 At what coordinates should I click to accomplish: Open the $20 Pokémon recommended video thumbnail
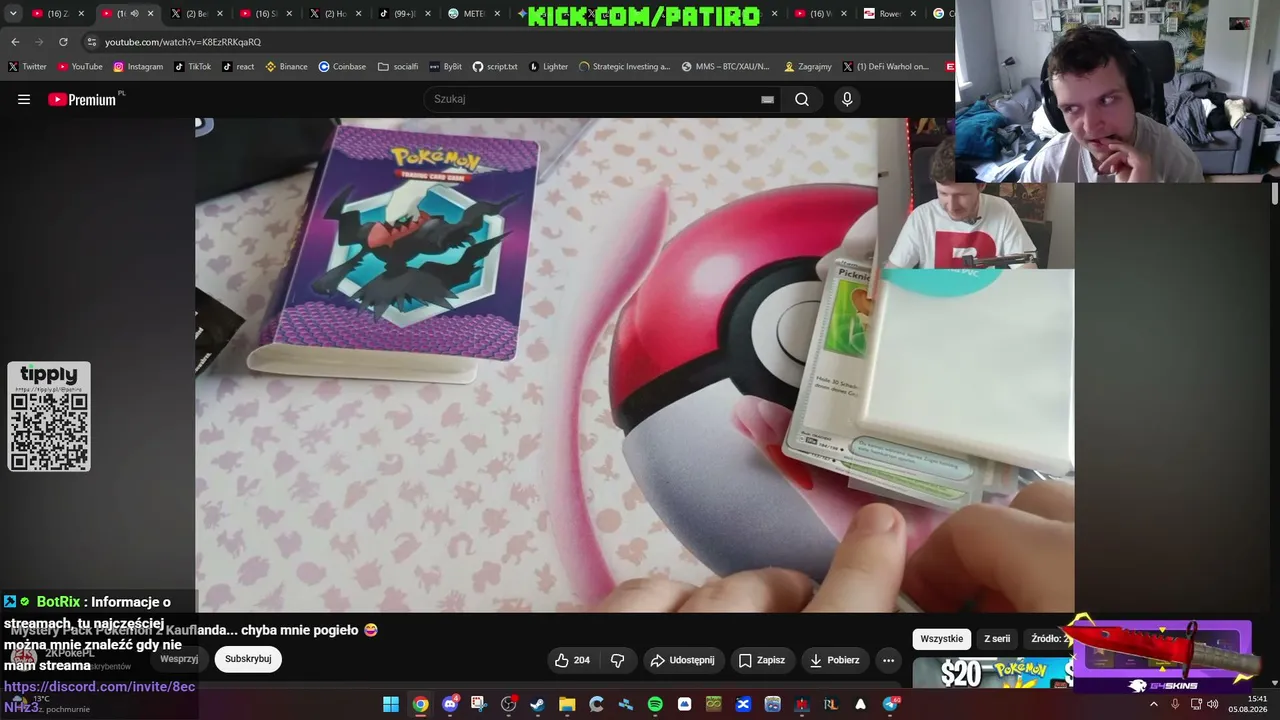click(x=993, y=673)
